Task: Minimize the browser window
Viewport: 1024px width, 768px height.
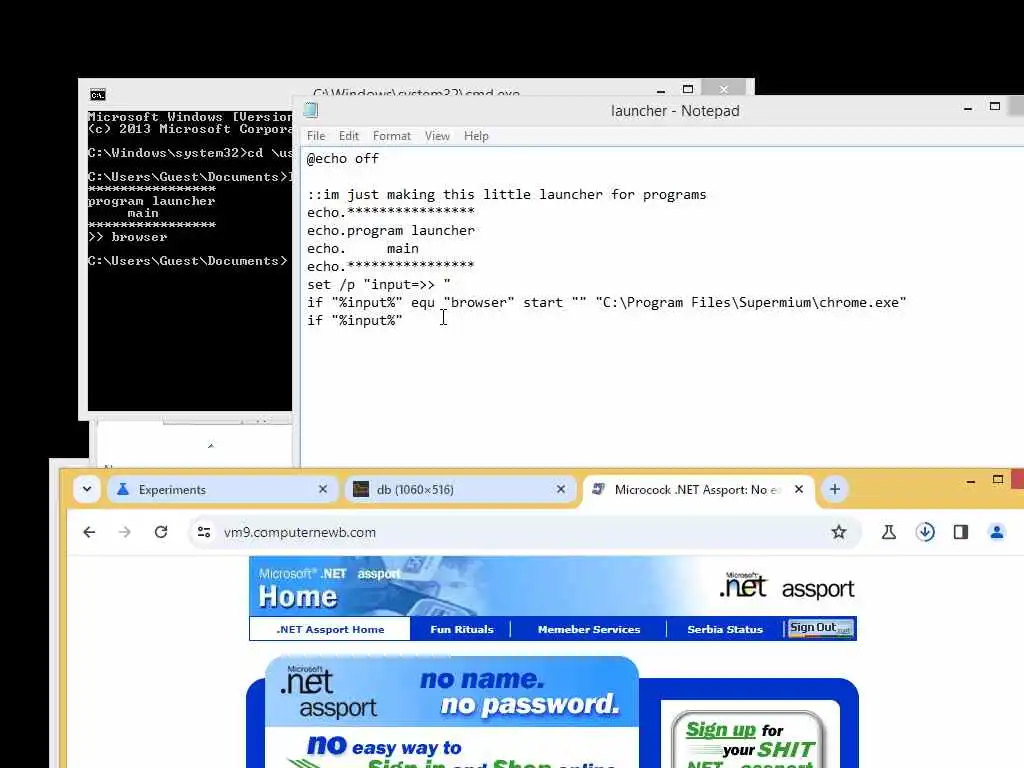Action: point(970,481)
